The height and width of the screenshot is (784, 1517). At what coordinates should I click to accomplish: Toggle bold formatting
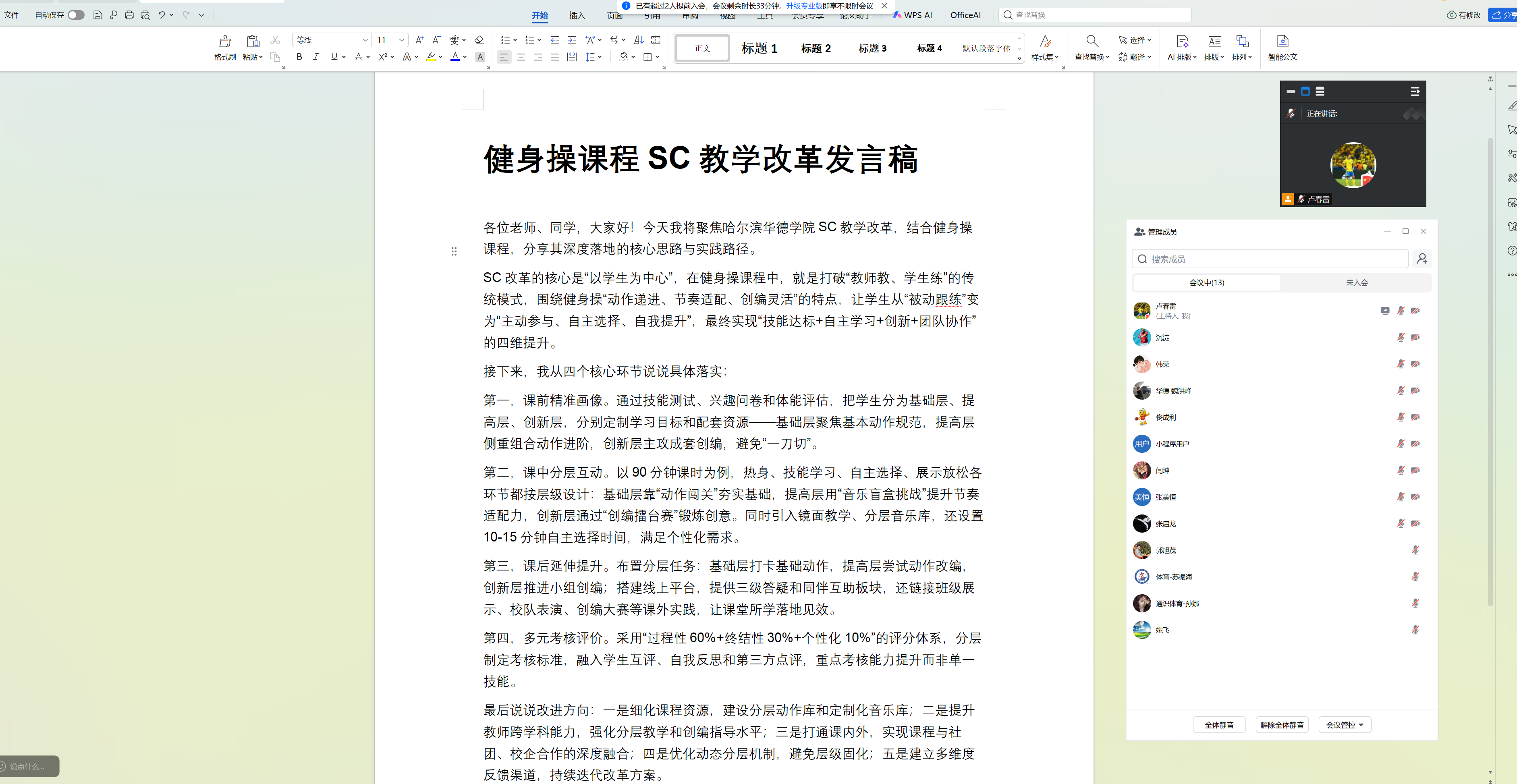coord(299,57)
